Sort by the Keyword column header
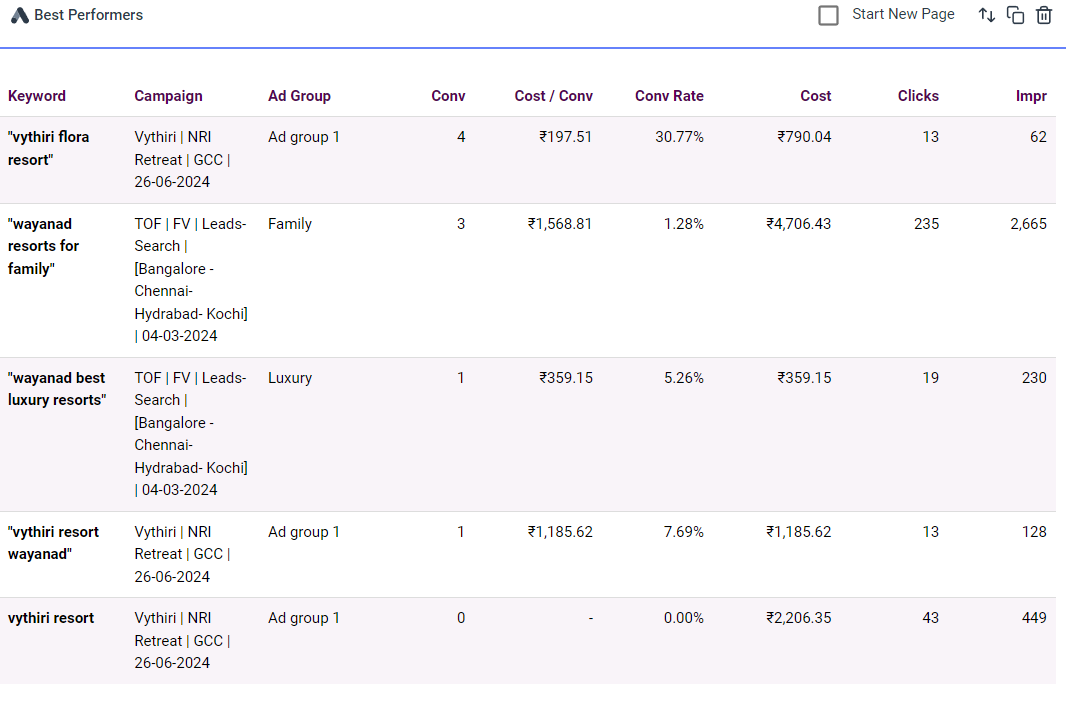 click(x=37, y=96)
